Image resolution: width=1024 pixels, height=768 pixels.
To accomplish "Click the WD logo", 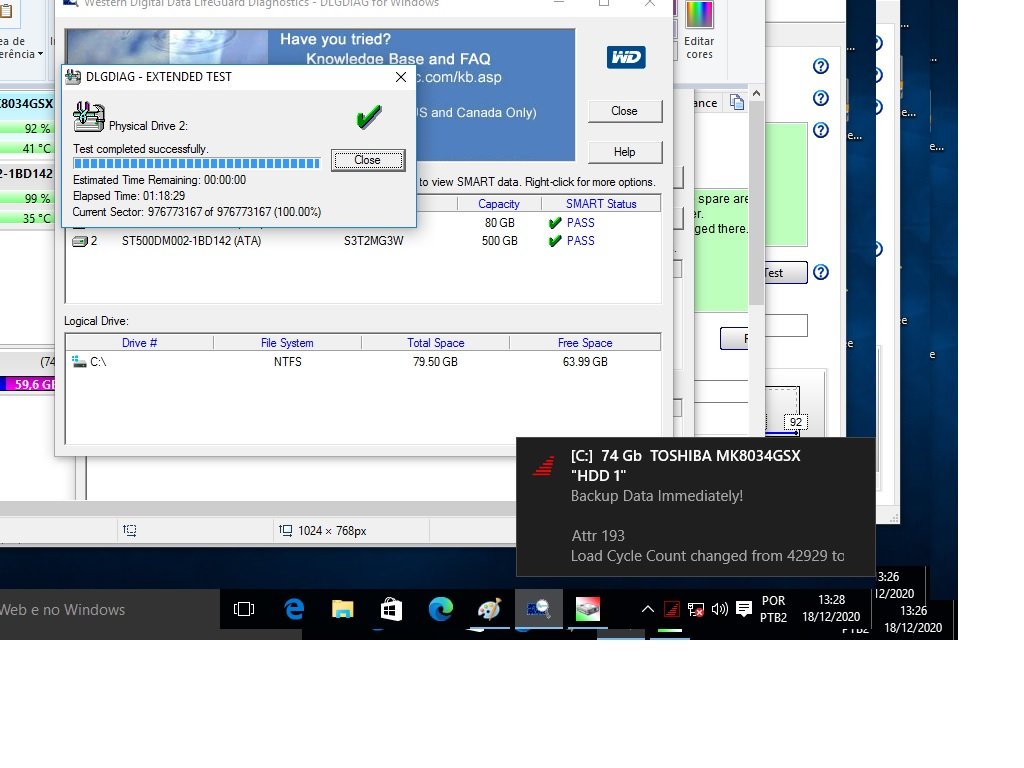I will point(625,57).
